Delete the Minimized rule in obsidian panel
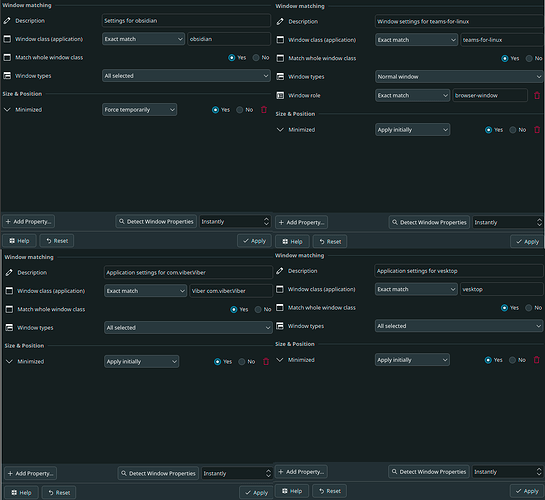The height and width of the screenshot is (500, 545). pyautogui.click(x=264, y=110)
